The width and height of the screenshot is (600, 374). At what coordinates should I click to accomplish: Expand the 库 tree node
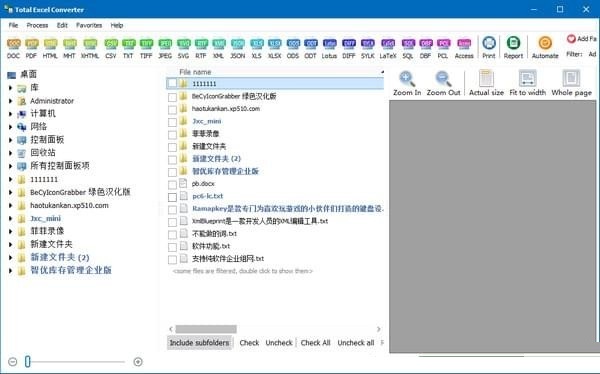pos(10,88)
